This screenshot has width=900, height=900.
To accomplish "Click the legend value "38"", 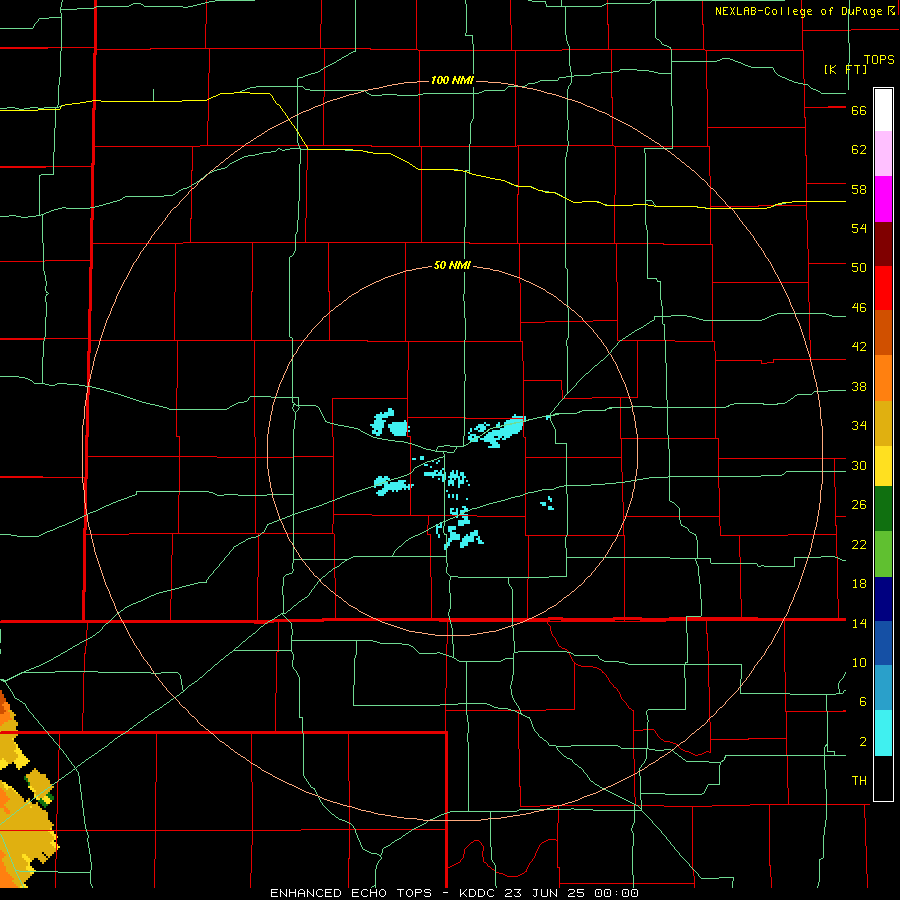I will [859, 387].
